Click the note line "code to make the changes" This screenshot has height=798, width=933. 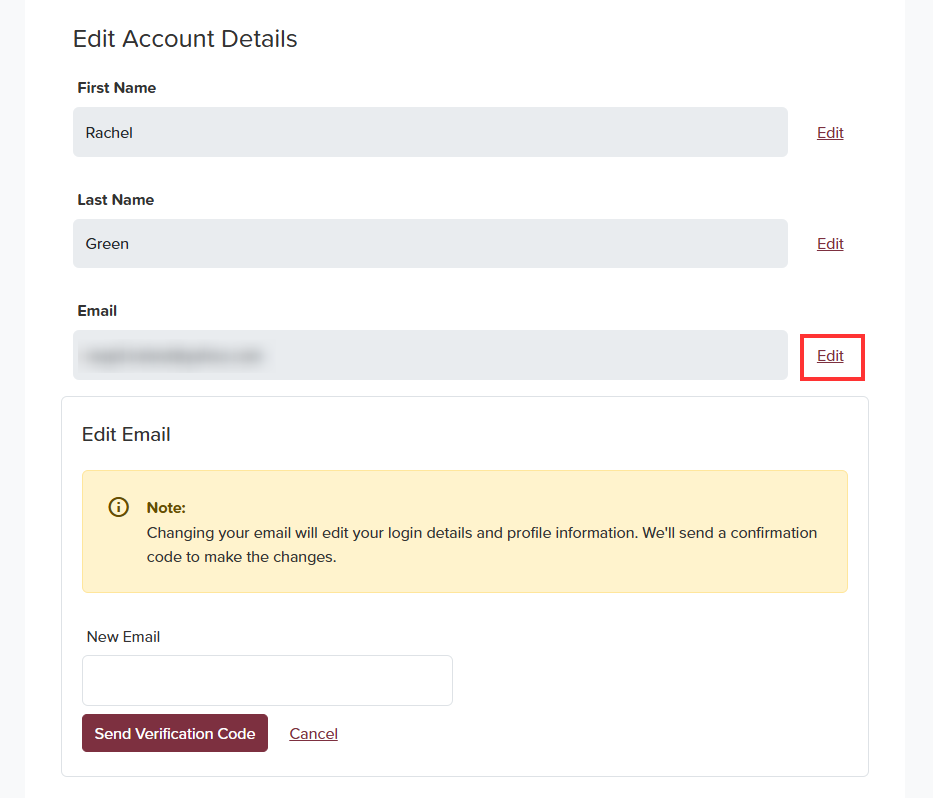tap(241, 557)
